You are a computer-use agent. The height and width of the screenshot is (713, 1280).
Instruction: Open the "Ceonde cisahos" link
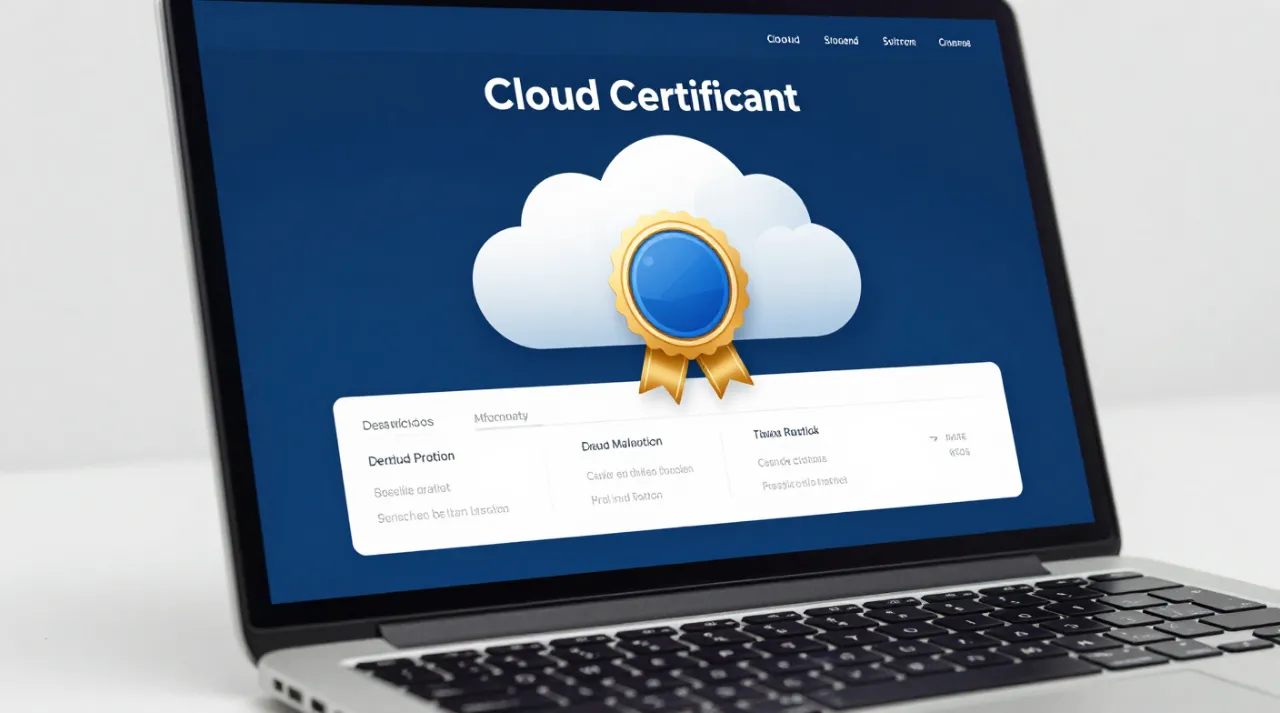[x=792, y=461]
